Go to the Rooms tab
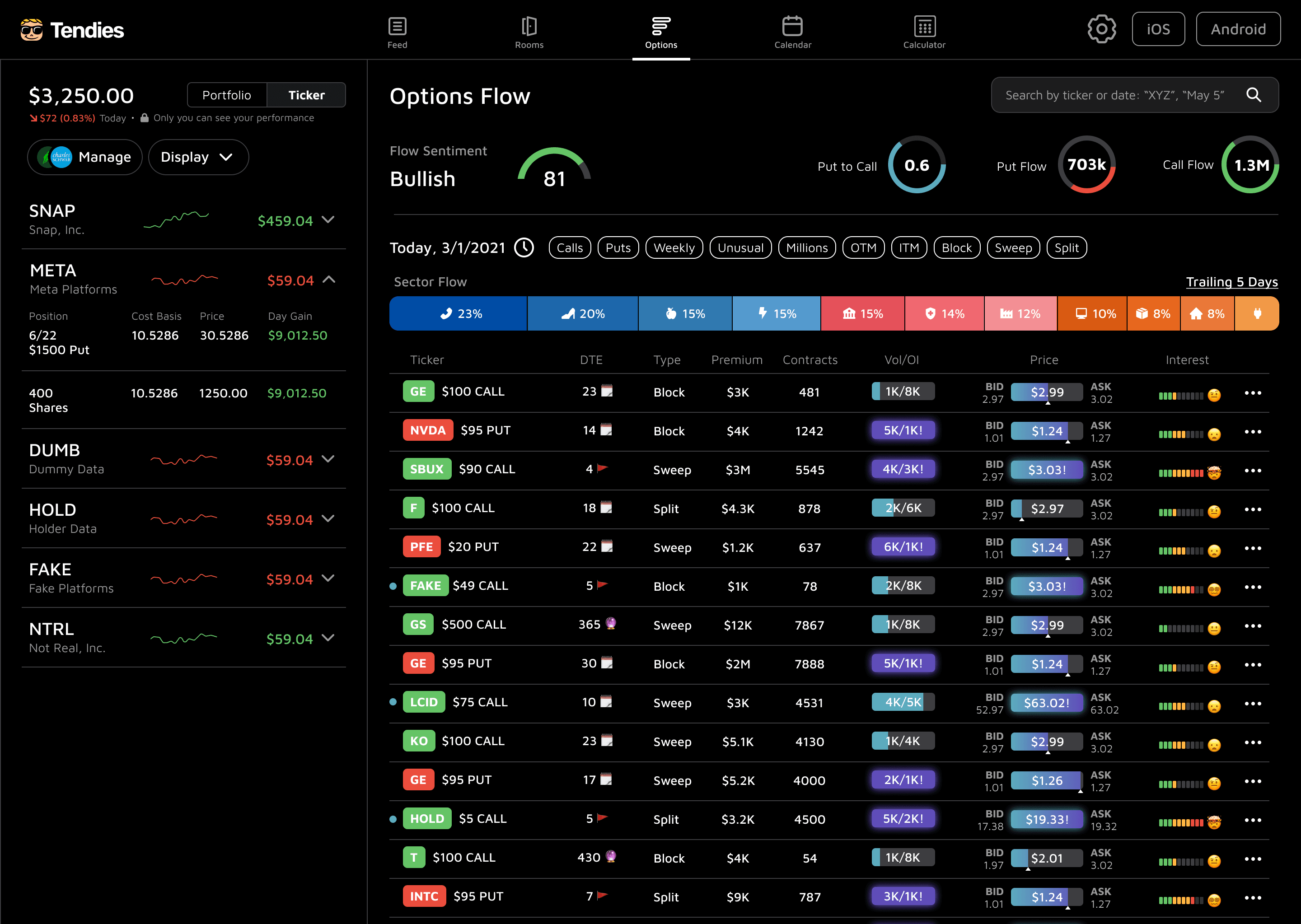 (529, 32)
